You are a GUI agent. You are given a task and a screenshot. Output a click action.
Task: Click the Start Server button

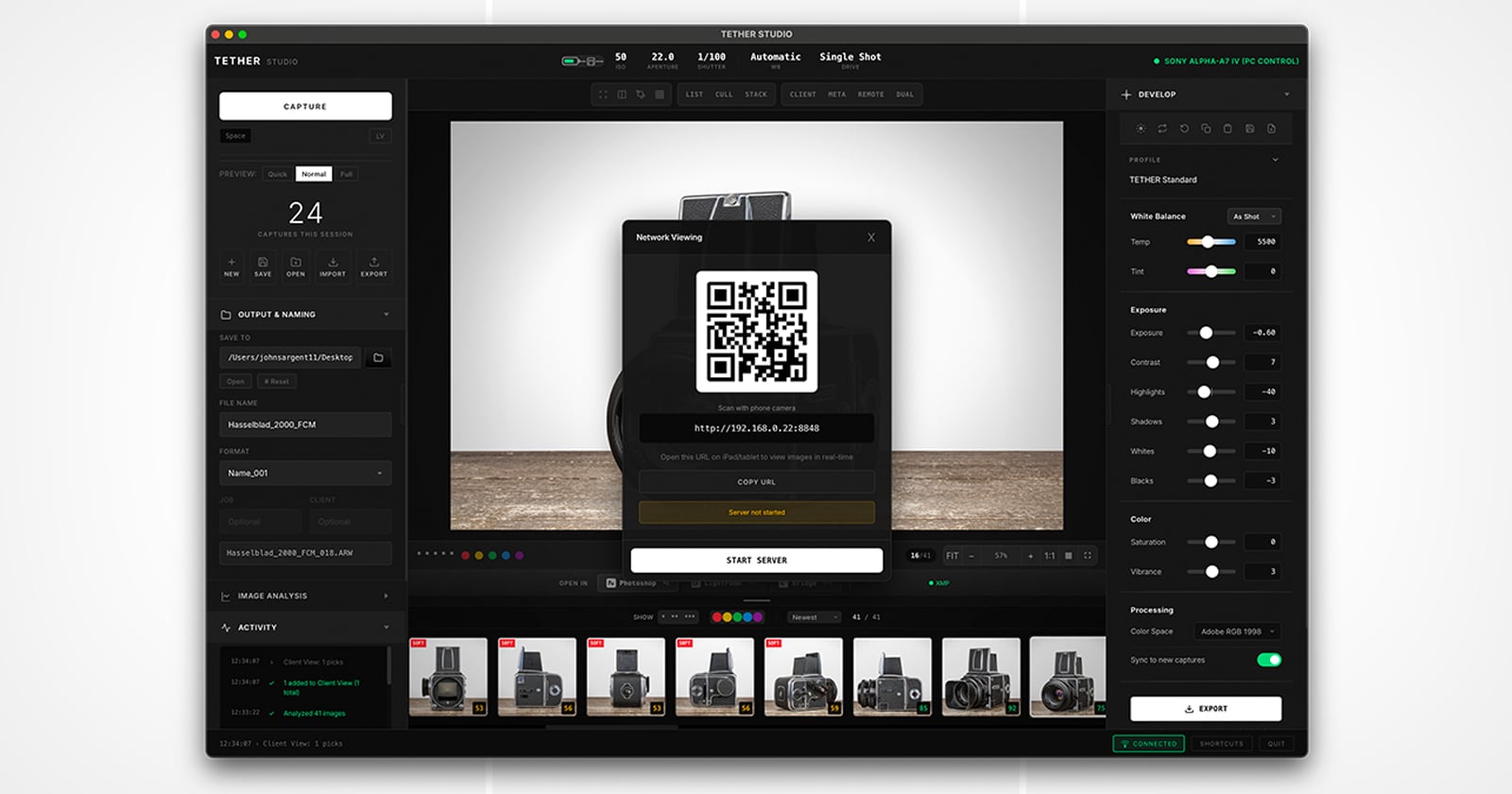[757, 560]
